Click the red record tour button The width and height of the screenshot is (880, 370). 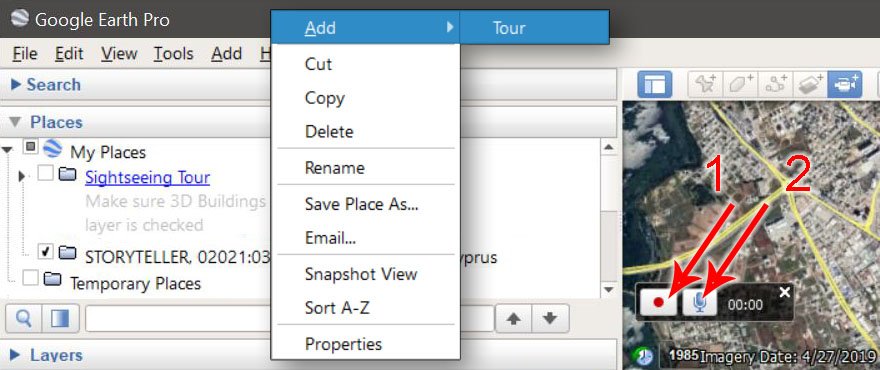(659, 303)
